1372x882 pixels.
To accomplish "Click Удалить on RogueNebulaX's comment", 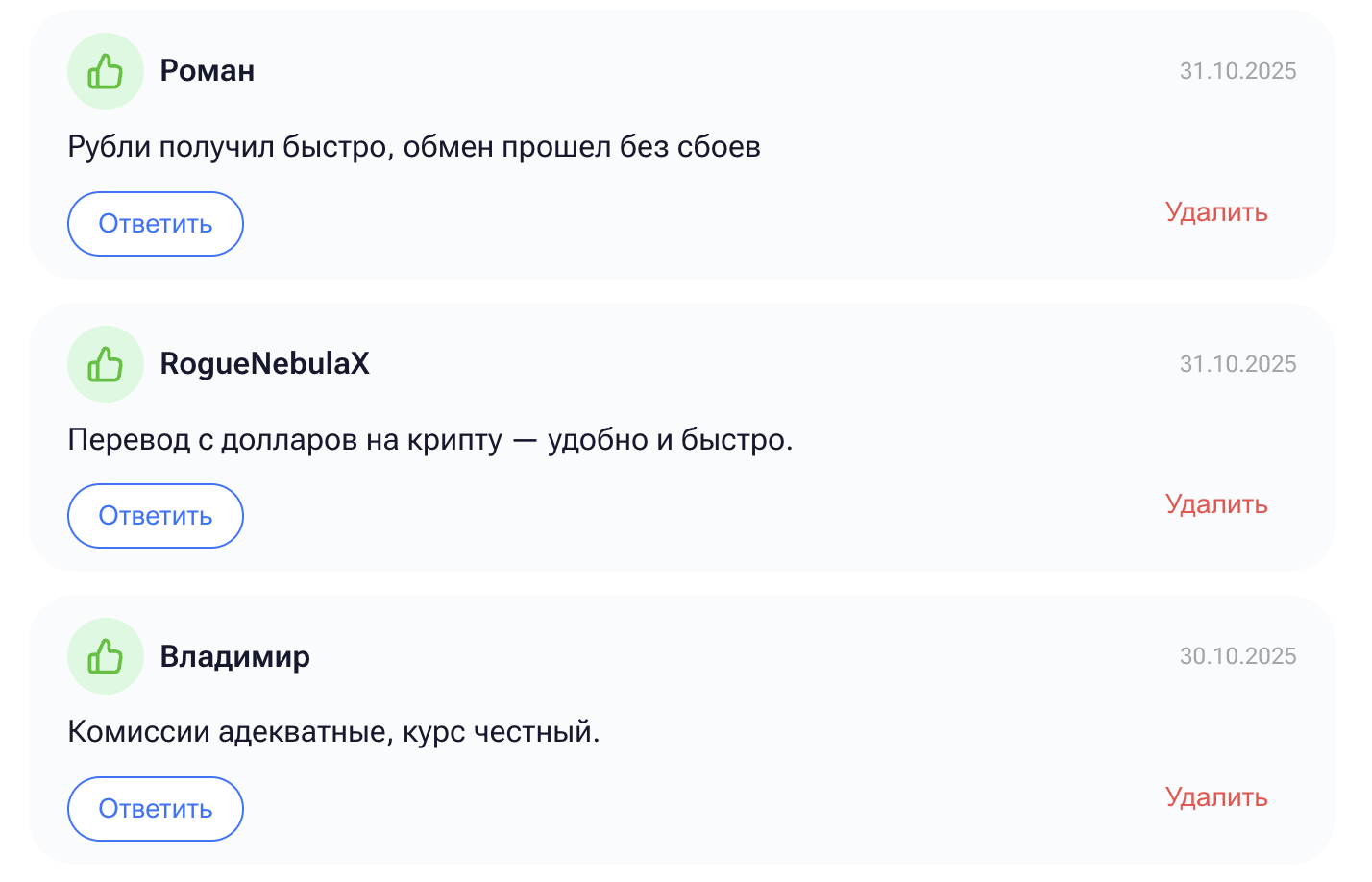I will (1216, 504).
